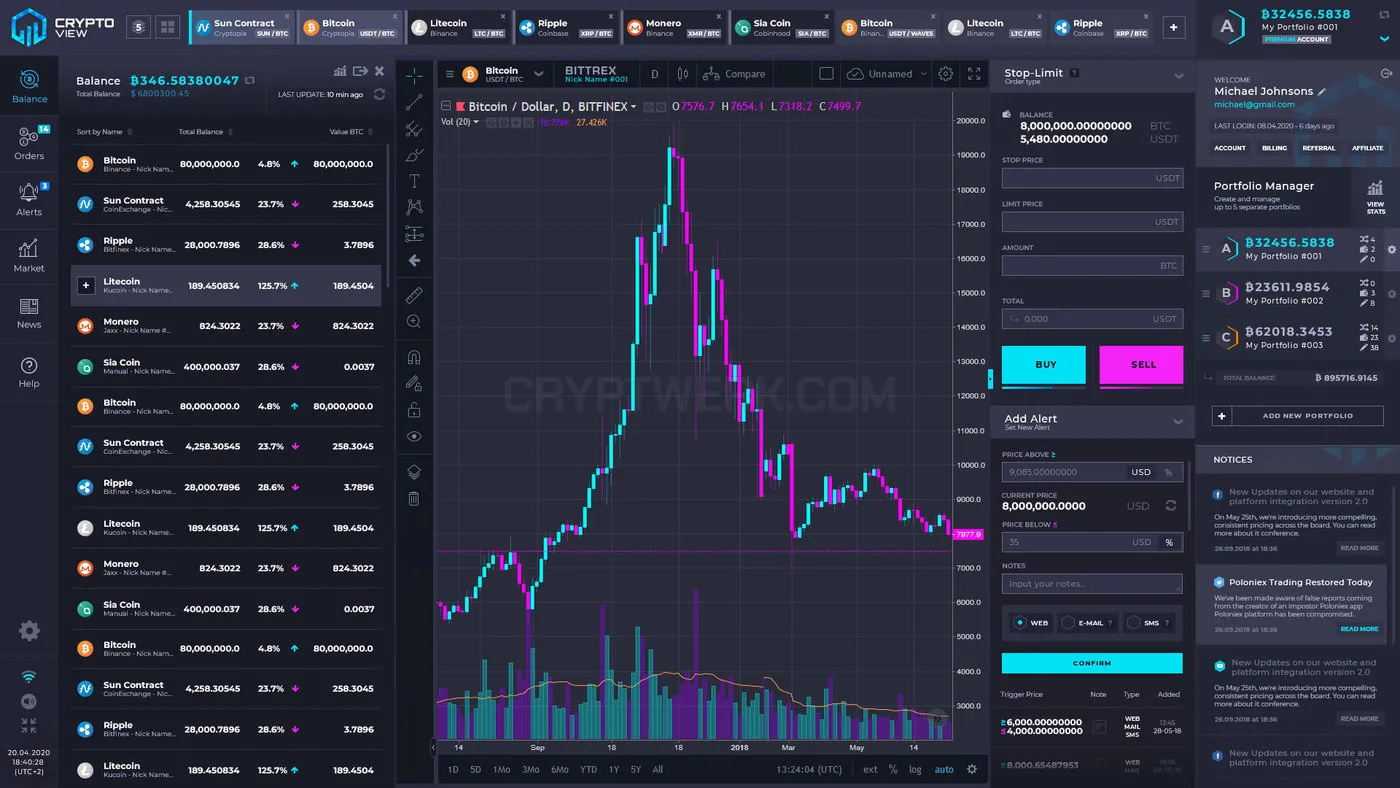The image size is (1400, 788).
Task: Switch Price Below unit to USD
Action: coord(1141,542)
